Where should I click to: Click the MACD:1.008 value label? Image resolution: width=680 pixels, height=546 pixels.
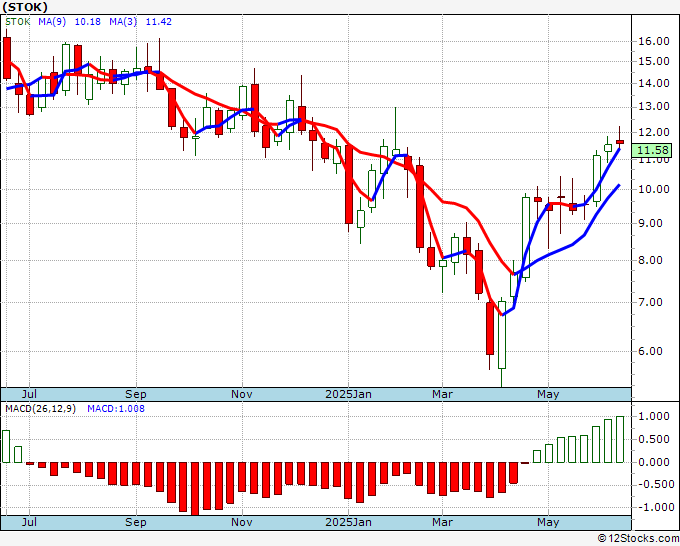tap(116, 409)
